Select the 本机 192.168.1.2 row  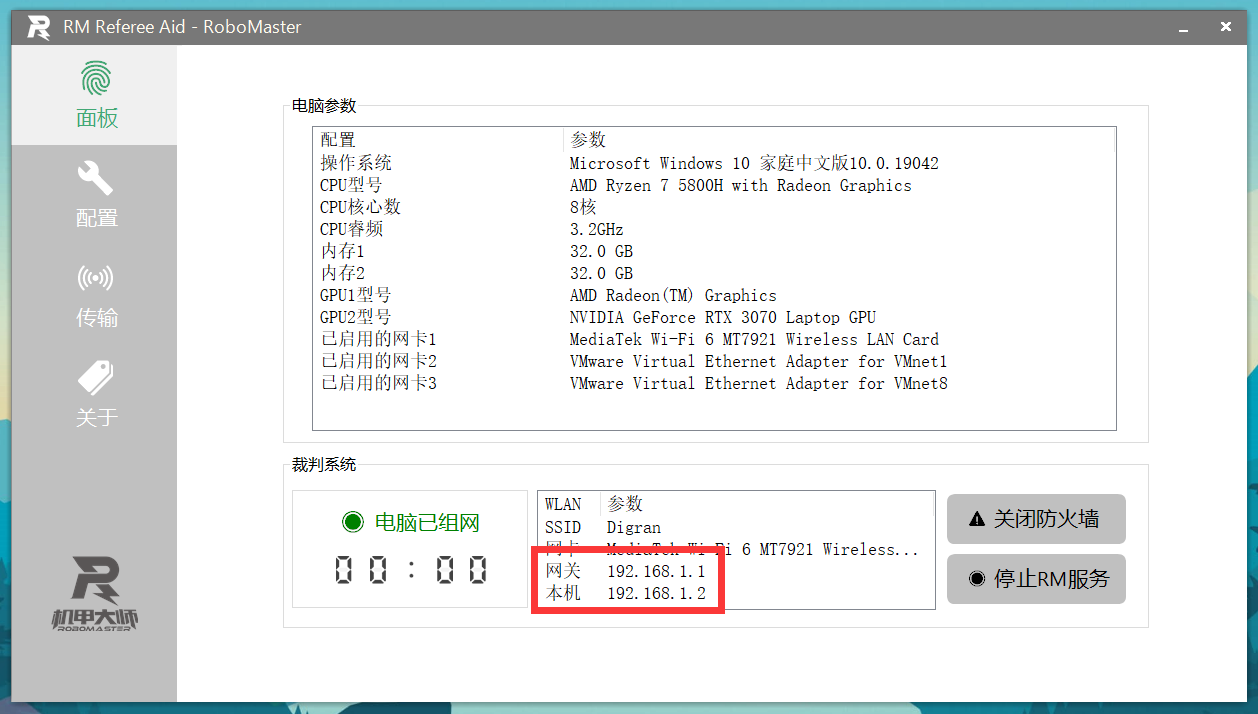click(x=736, y=593)
